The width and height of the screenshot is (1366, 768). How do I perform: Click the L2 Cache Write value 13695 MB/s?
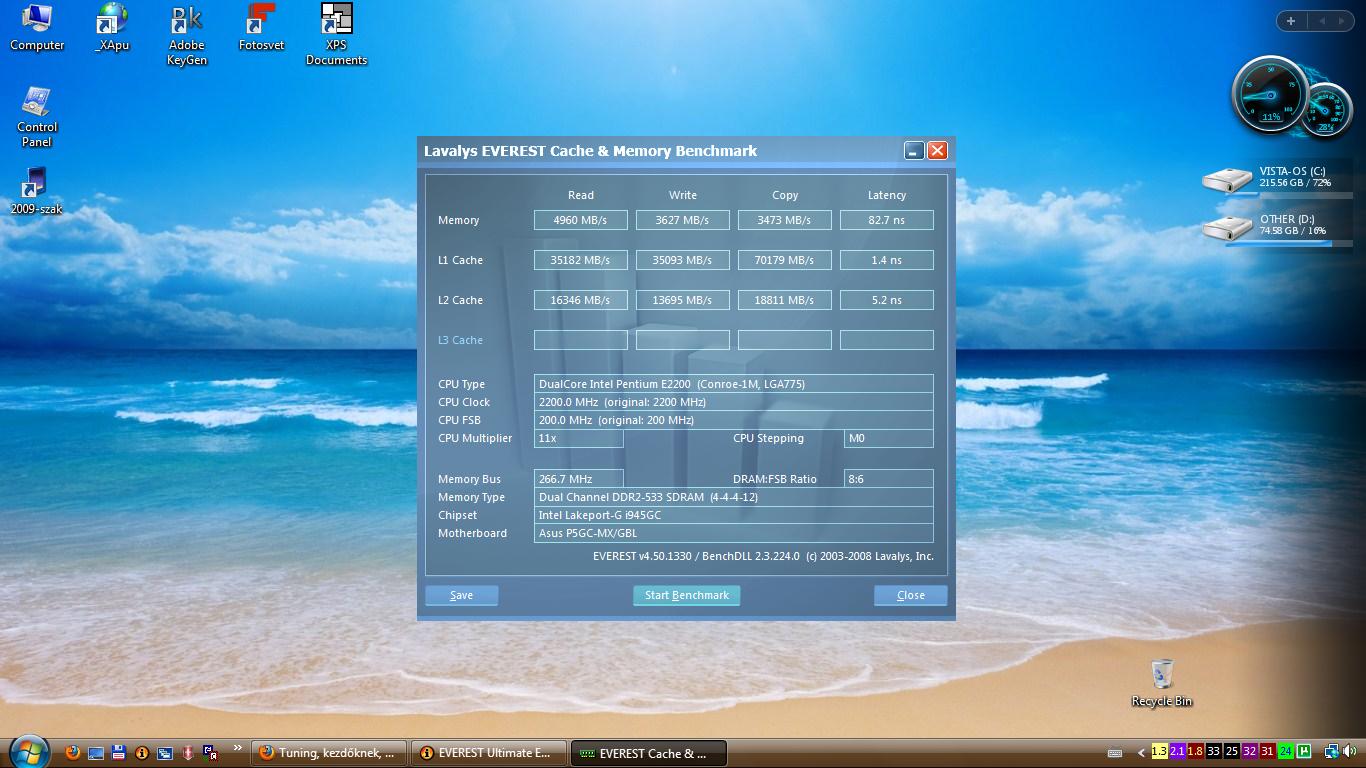coord(683,300)
